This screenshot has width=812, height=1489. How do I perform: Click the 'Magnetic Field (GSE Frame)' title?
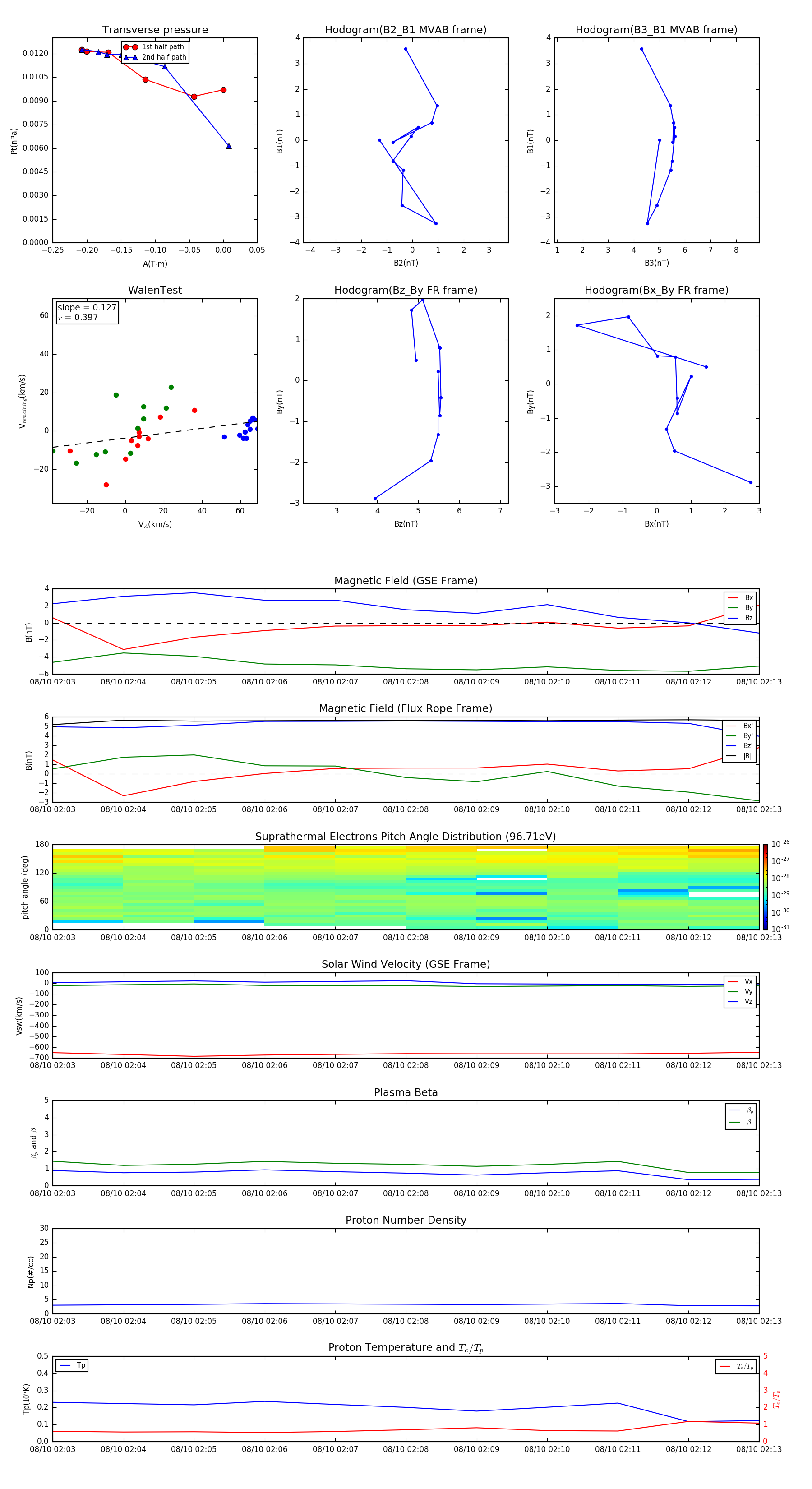point(406,581)
